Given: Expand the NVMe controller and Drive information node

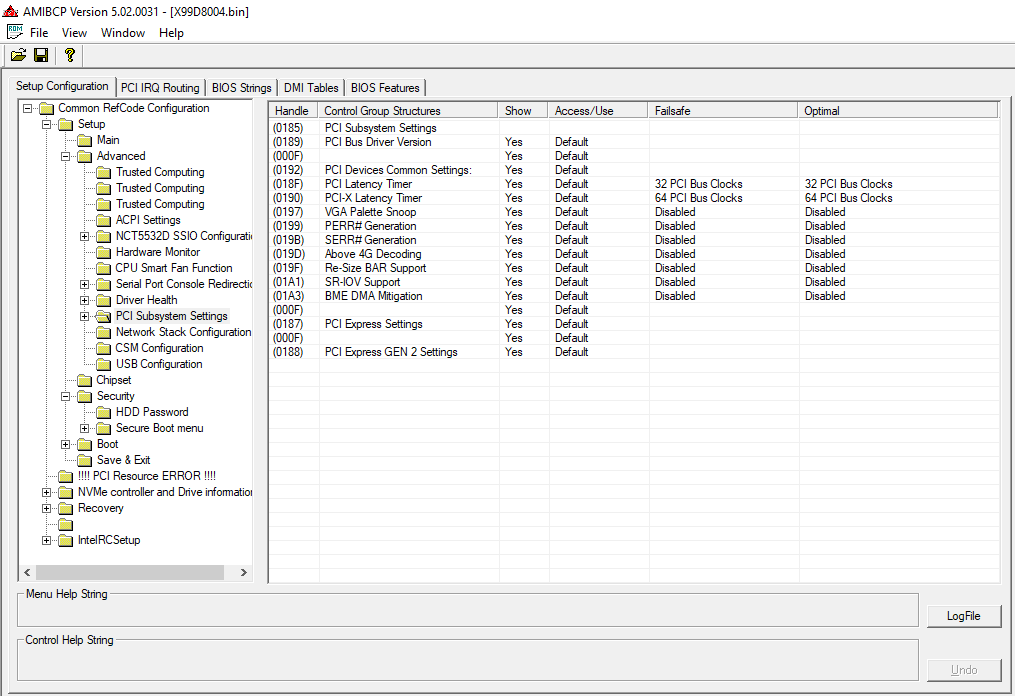Looking at the screenshot, I should pyautogui.click(x=47, y=493).
